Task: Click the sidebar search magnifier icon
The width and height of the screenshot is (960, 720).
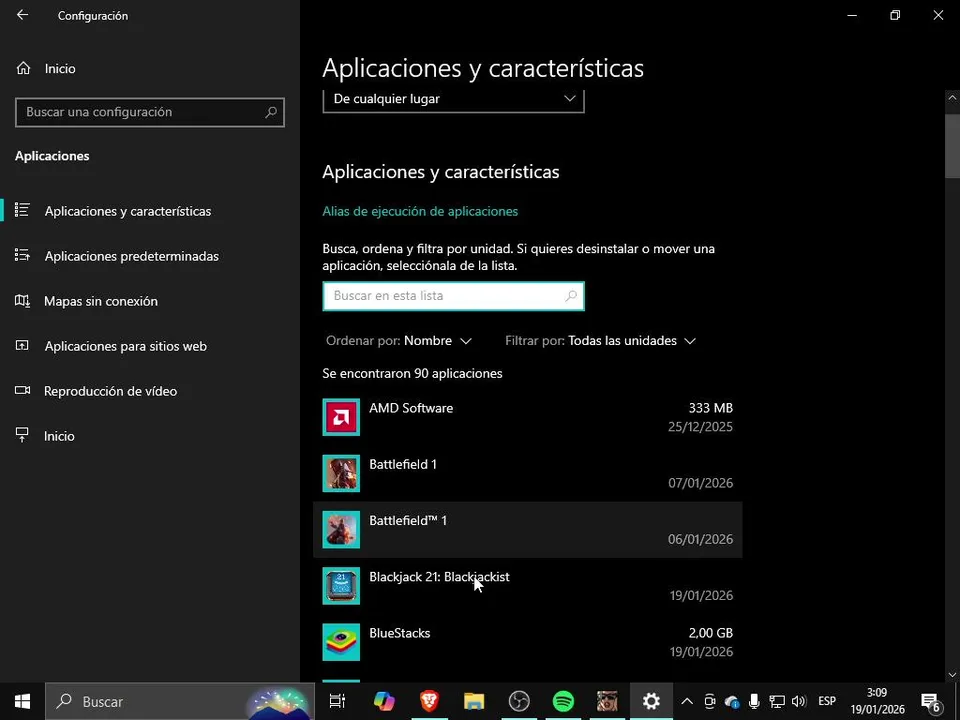Action: (x=271, y=113)
